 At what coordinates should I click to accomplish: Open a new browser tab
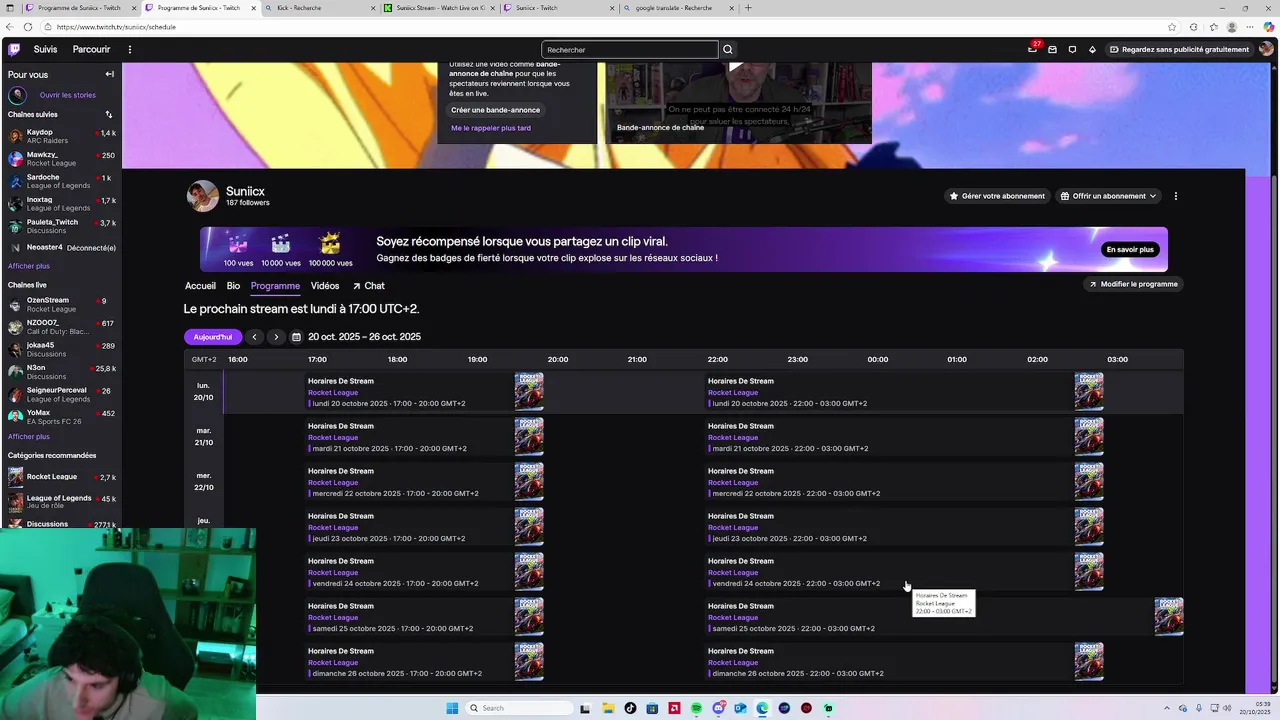pyautogui.click(x=748, y=8)
